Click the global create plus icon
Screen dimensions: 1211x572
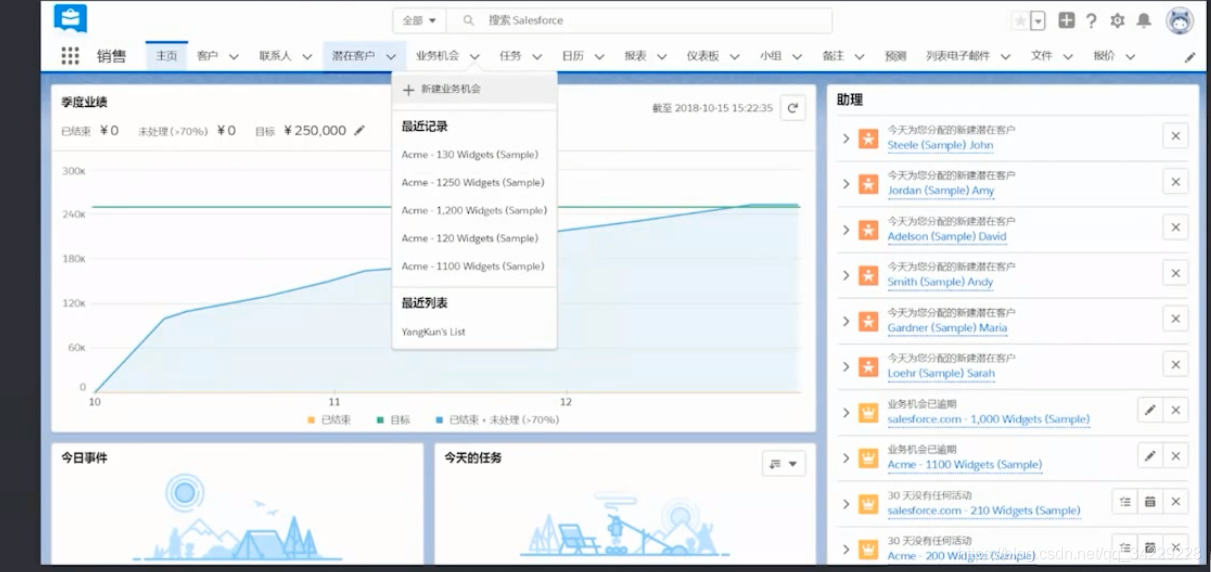coord(1067,20)
